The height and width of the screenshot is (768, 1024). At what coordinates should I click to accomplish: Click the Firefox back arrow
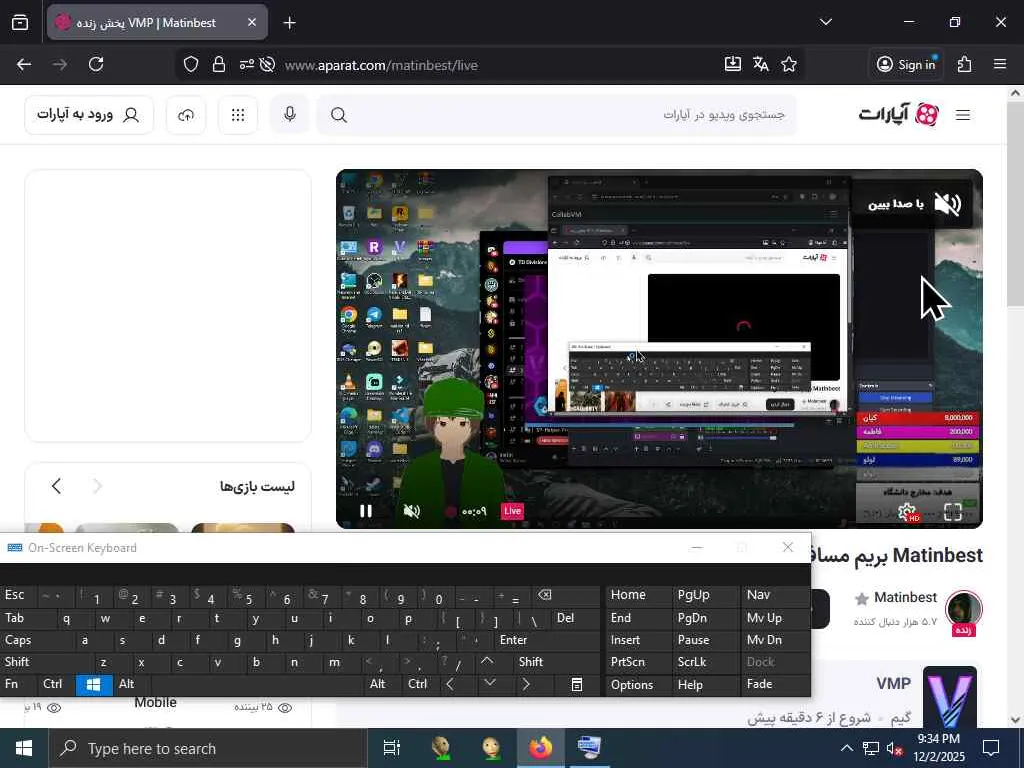pos(24,64)
